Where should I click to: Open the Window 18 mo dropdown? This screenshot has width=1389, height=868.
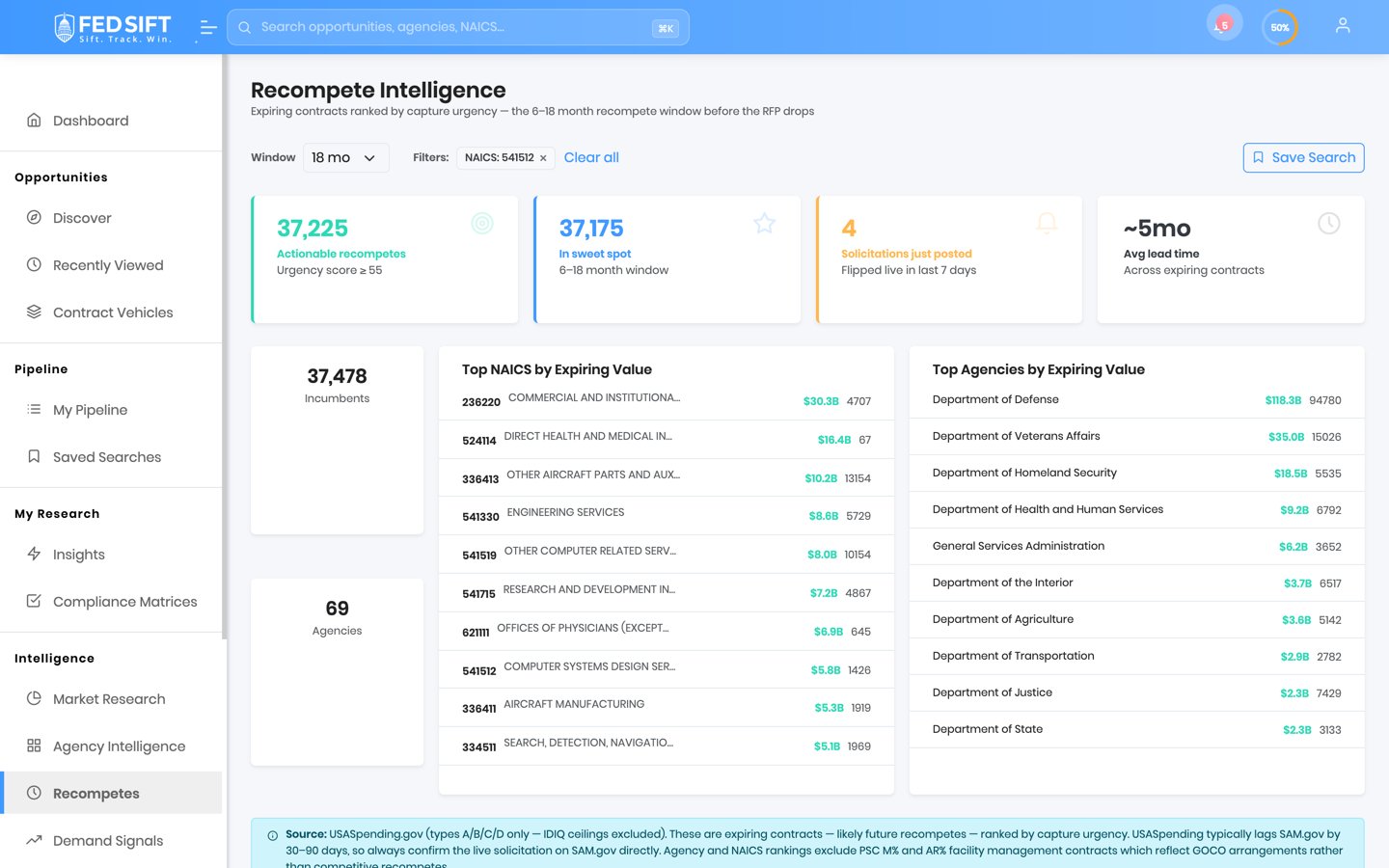345,158
